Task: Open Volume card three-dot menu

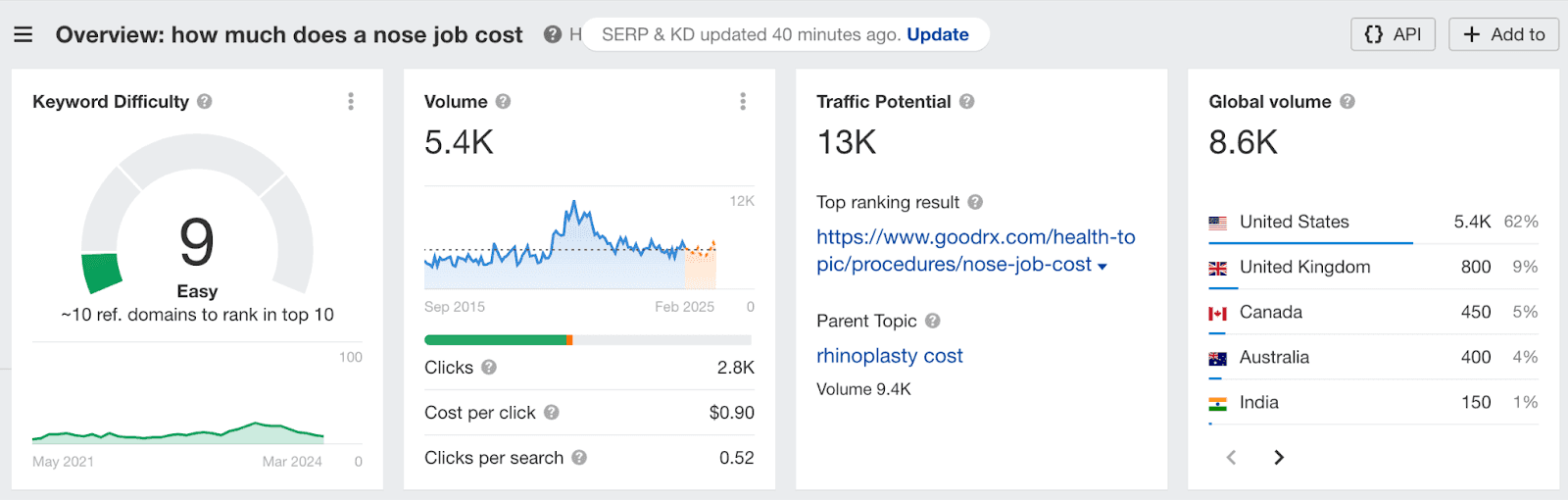Action: 743,101
